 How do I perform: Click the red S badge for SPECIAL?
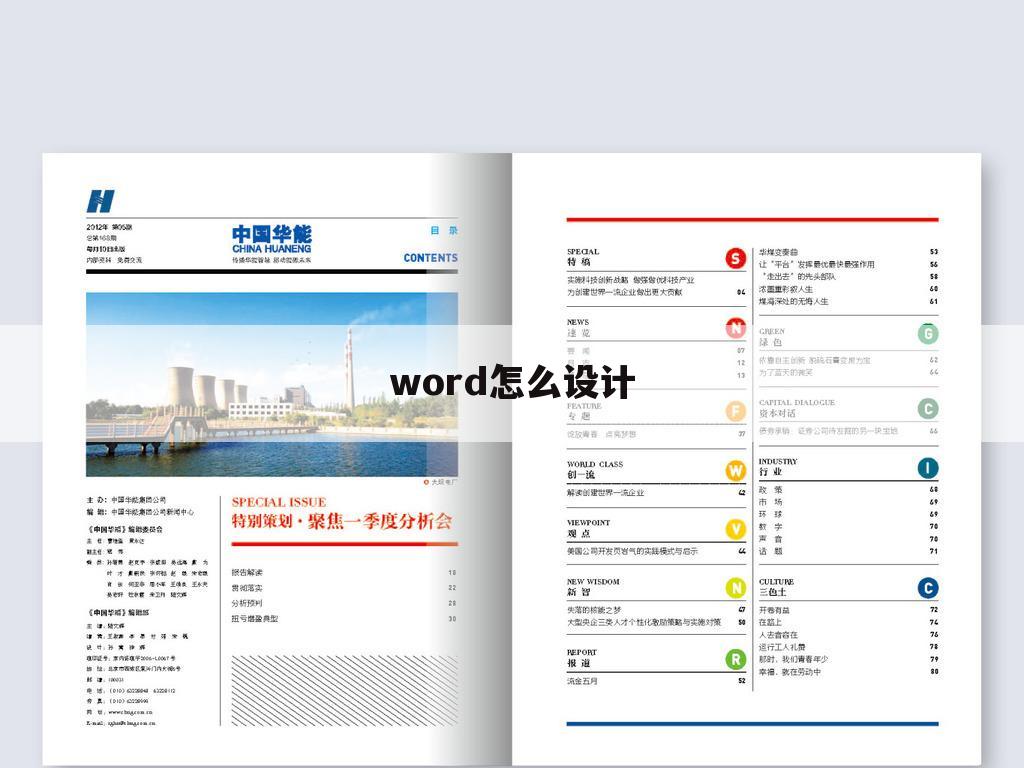tap(736, 259)
